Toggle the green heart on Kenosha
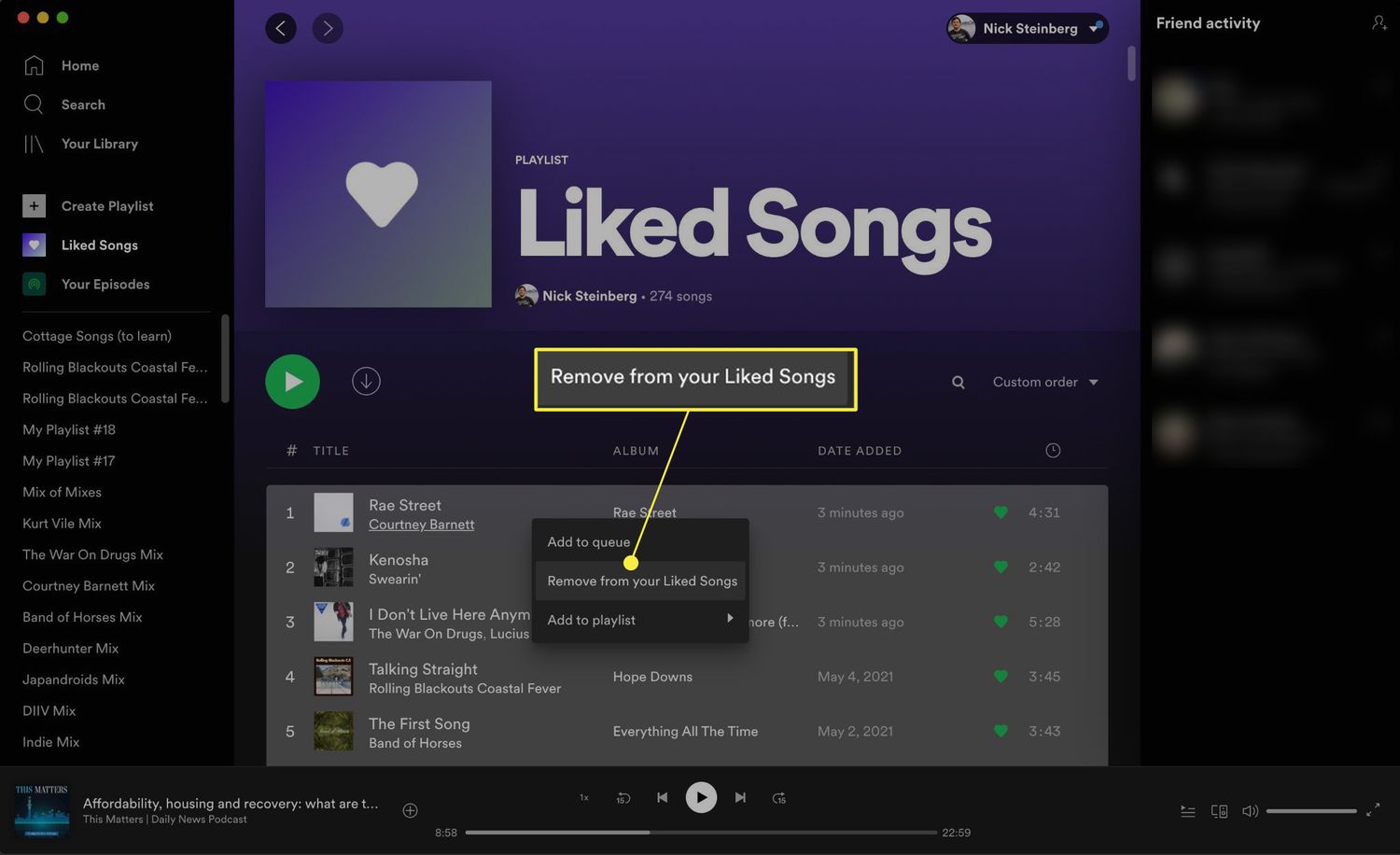This screenshot has width=1400, height=855. tap(1001, 568)
